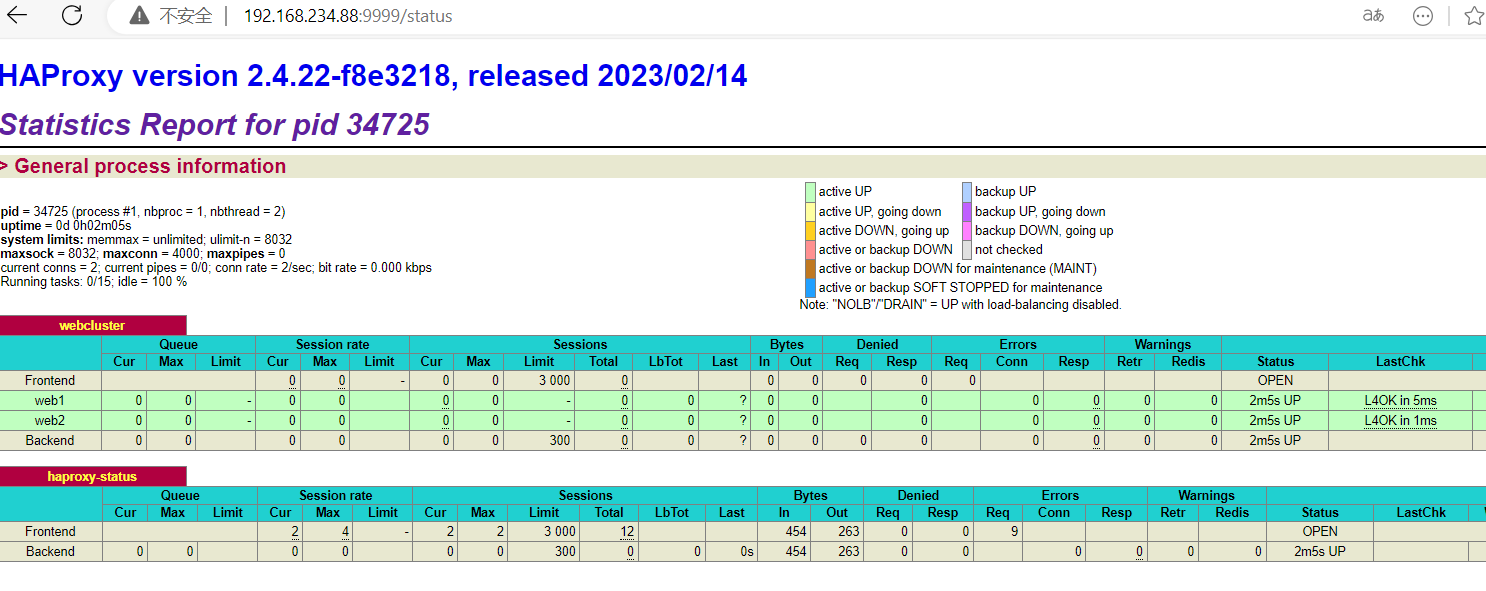Click OPEN status of haproxy-status Frontend
The image size is (1486, 591).
[x=1320, y=531]
